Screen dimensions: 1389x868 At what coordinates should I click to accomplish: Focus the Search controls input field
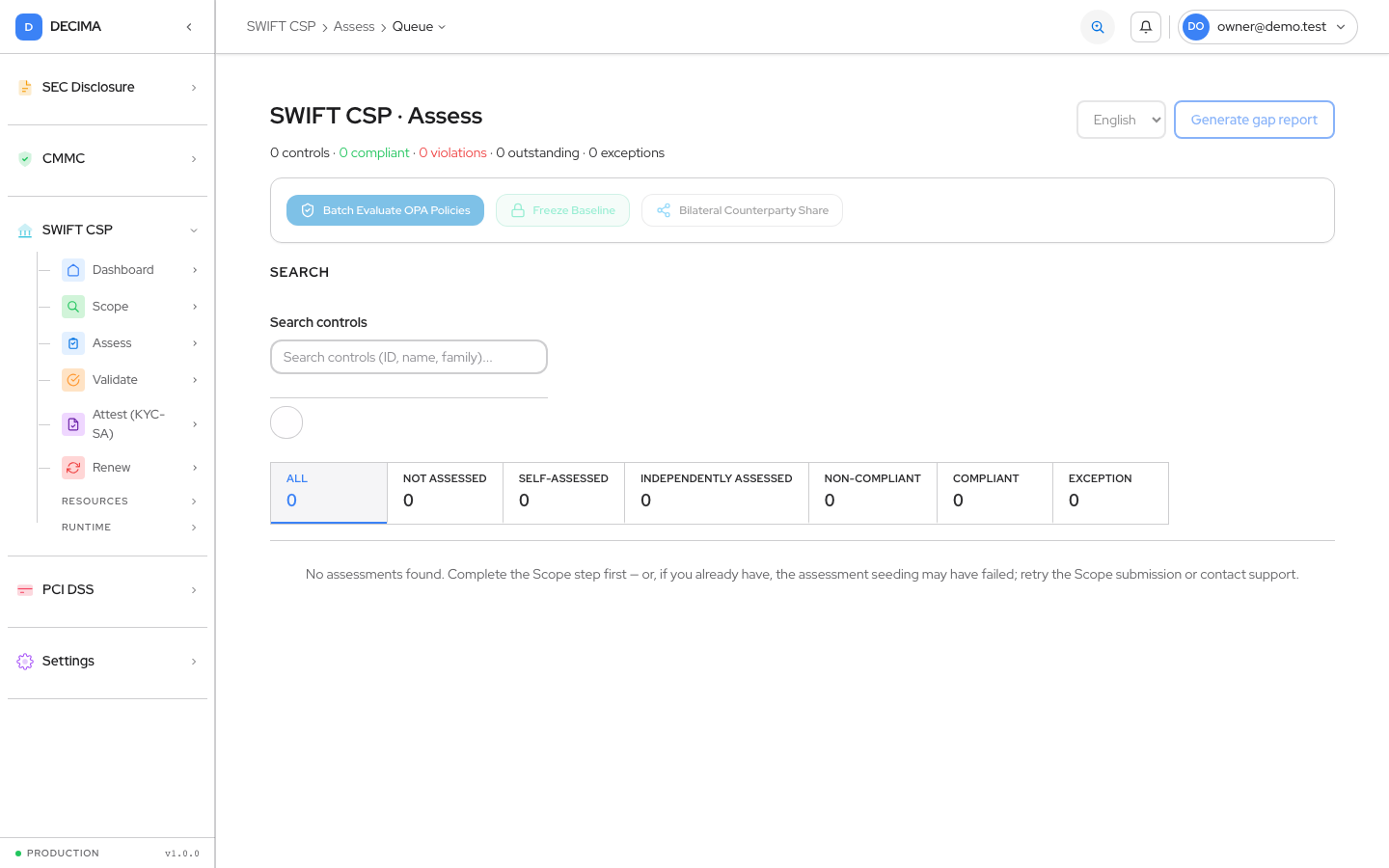tap(409, 357)
